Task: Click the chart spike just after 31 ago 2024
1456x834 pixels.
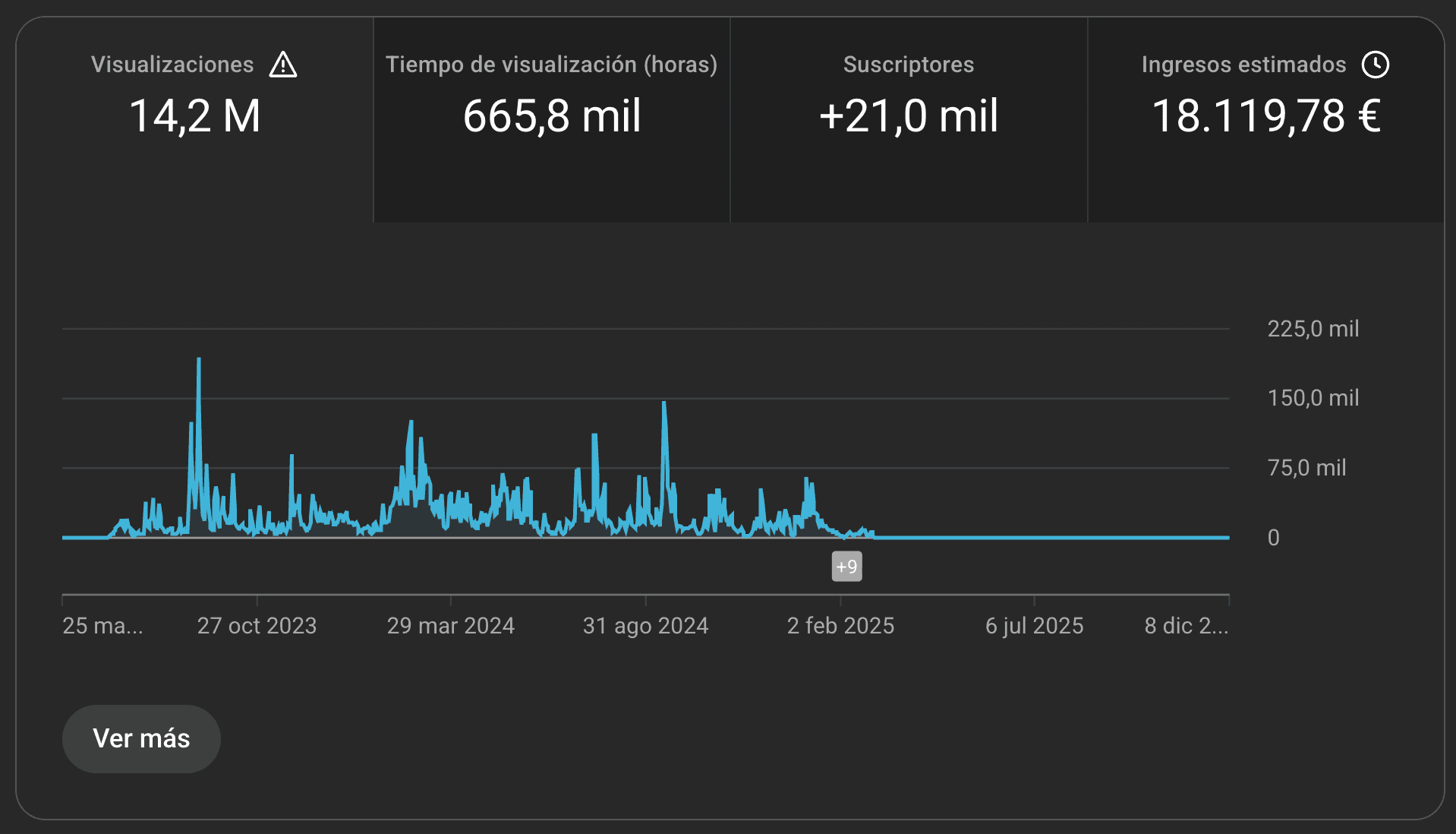Action: click(x=664, y=404)
